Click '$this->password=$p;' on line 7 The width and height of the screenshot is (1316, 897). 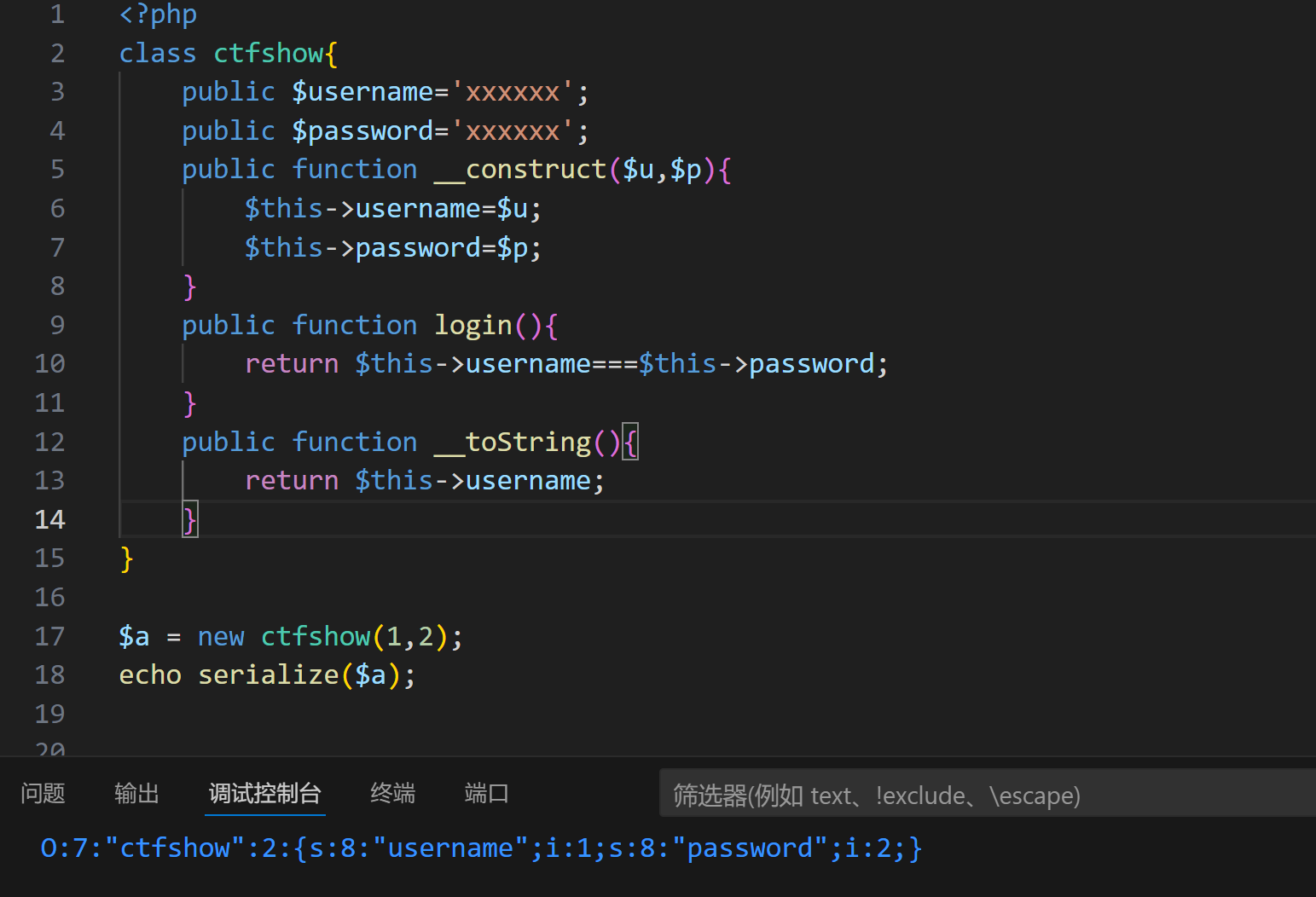tap(393, 248)
